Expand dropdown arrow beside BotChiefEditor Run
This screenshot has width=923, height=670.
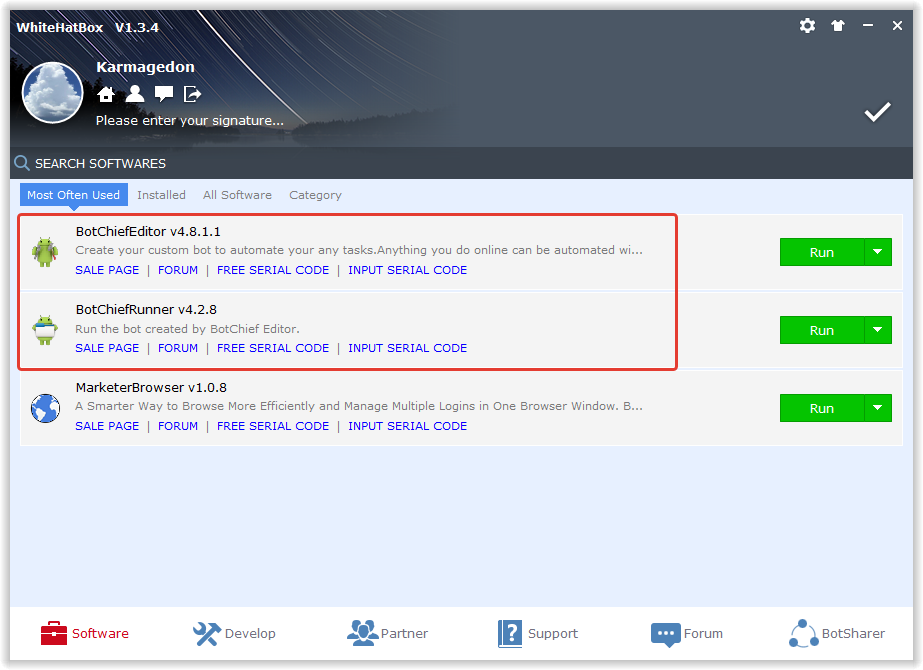tap(877, 252)
